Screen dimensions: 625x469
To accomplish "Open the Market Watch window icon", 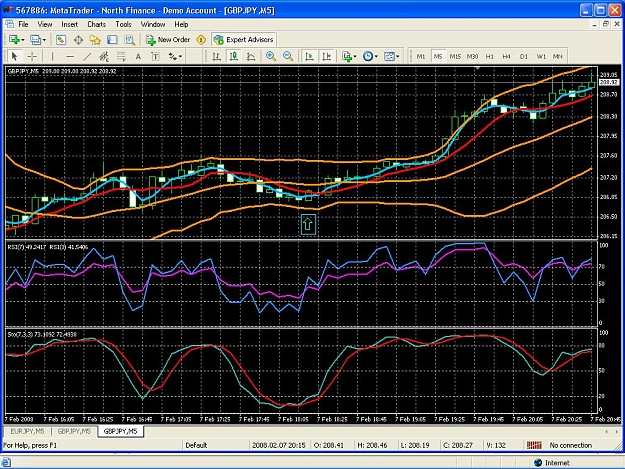I will (61, 40).
